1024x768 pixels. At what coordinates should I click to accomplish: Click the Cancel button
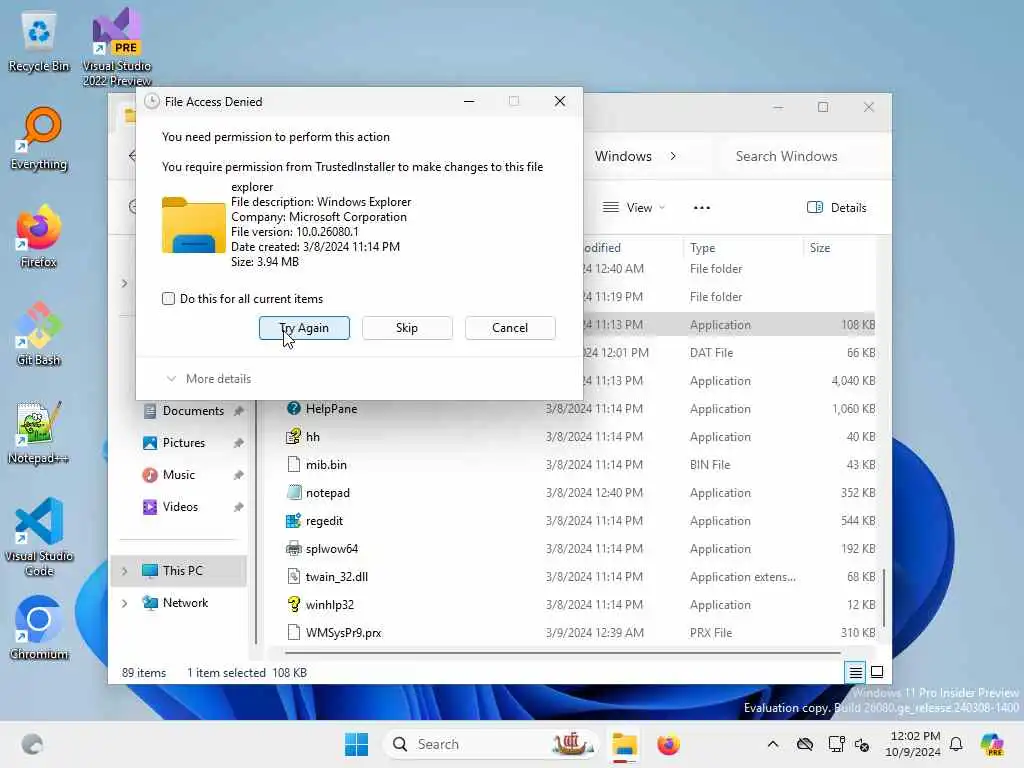click(x=510, y=328)
